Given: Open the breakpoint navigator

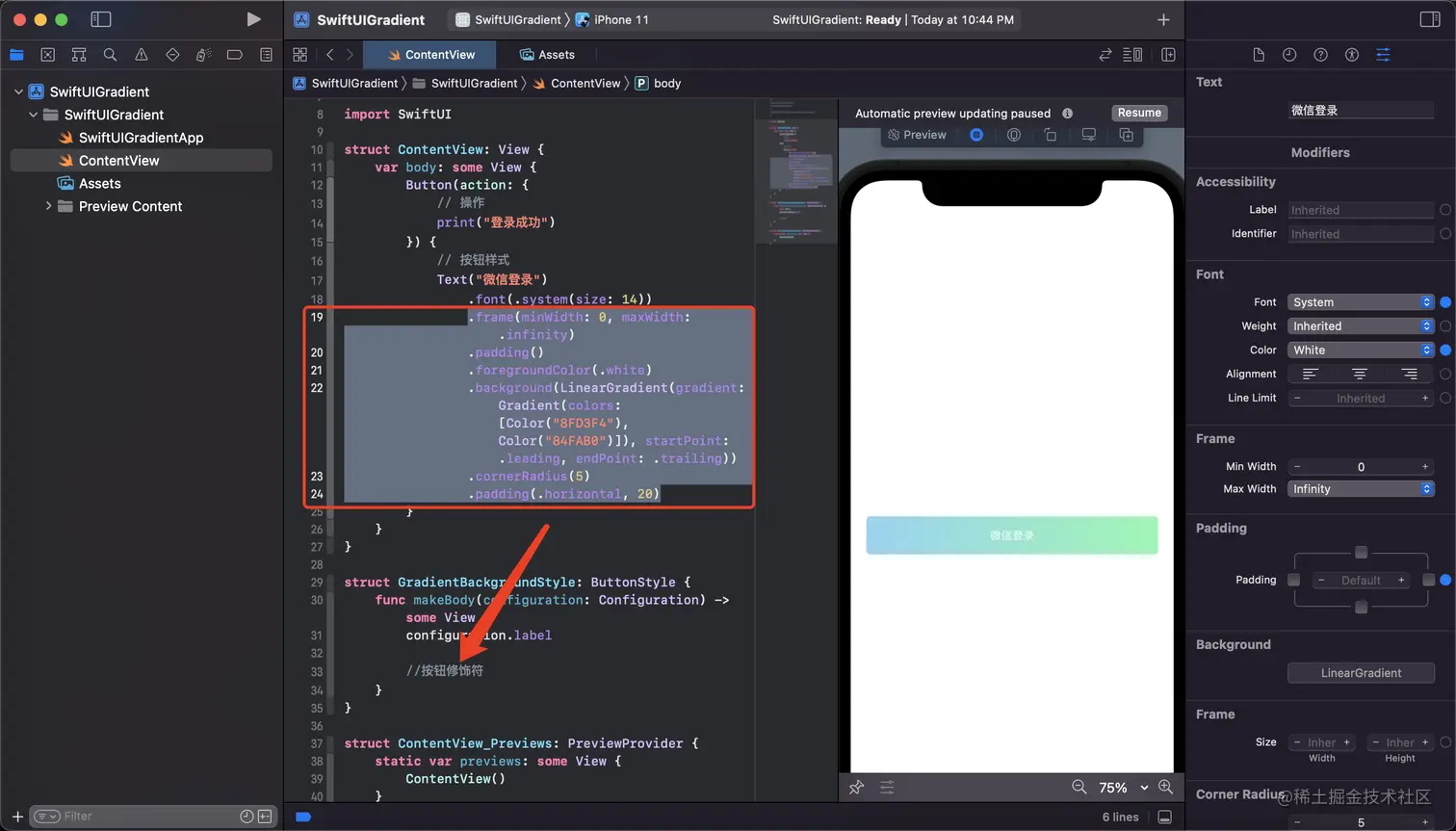Looking at the screenshot, I should tap(234, 55).
